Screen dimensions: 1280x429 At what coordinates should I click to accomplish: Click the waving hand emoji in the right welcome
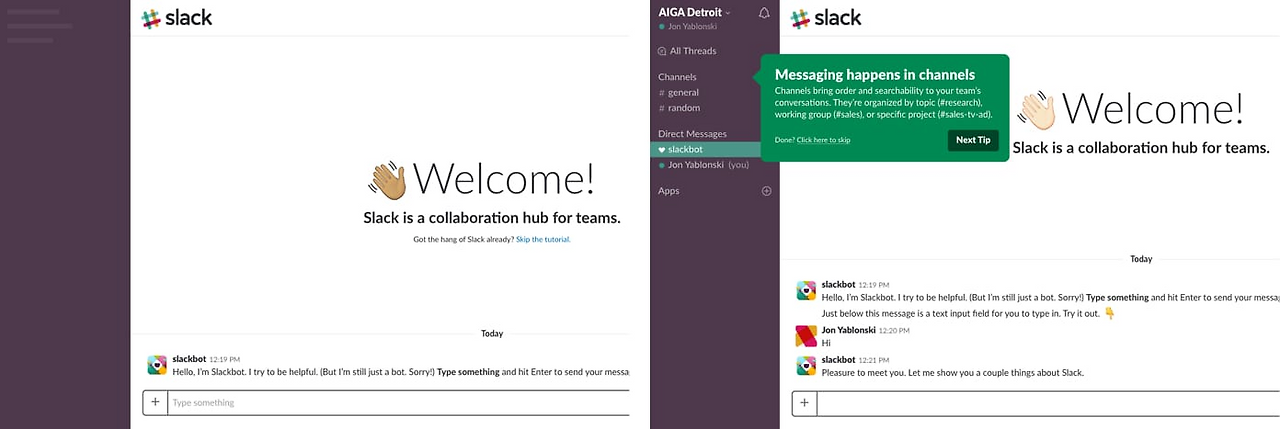pyautogui.click(x=1035, y=109)
